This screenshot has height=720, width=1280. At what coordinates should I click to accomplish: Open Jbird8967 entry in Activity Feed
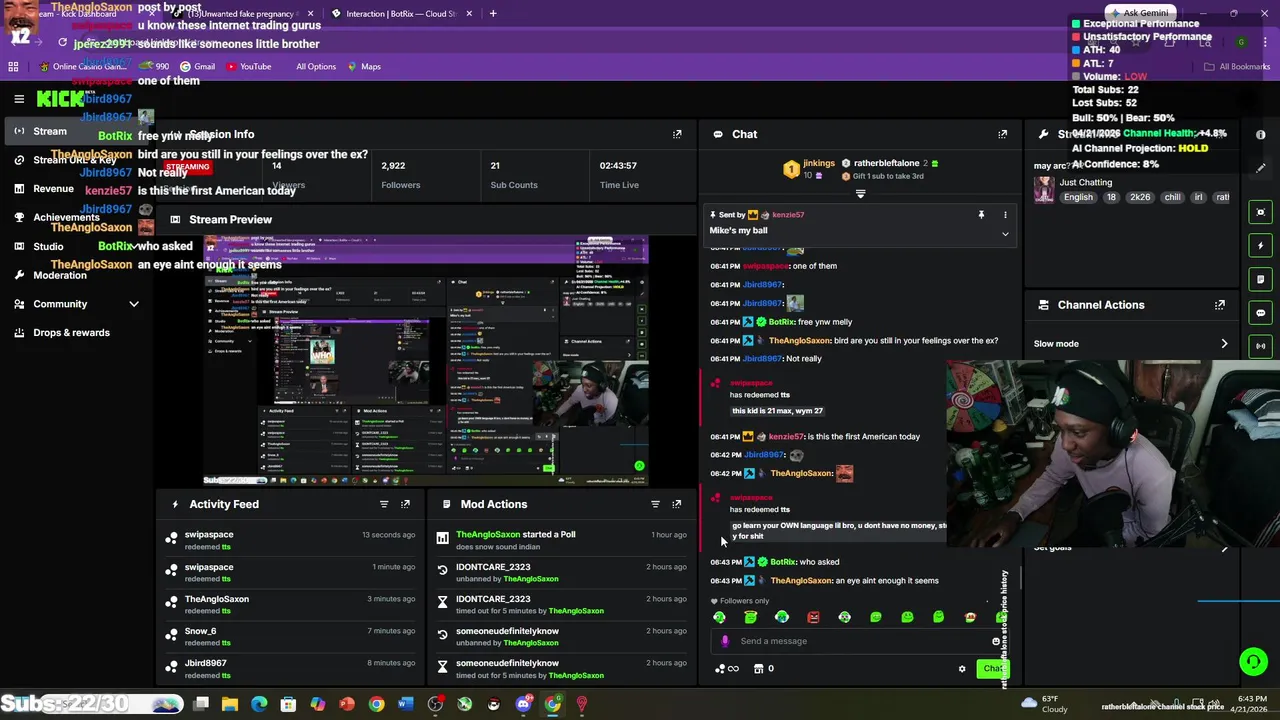pyautogui.click(x=290, y=669)
